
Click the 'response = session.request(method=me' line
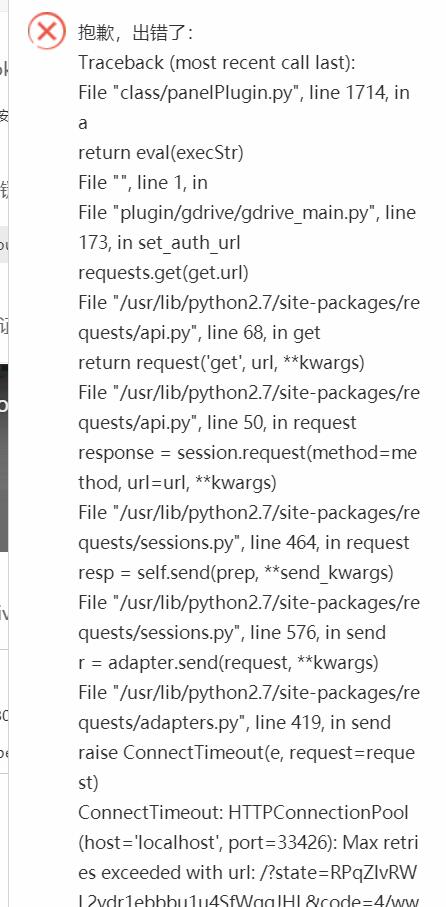point(248,454)
